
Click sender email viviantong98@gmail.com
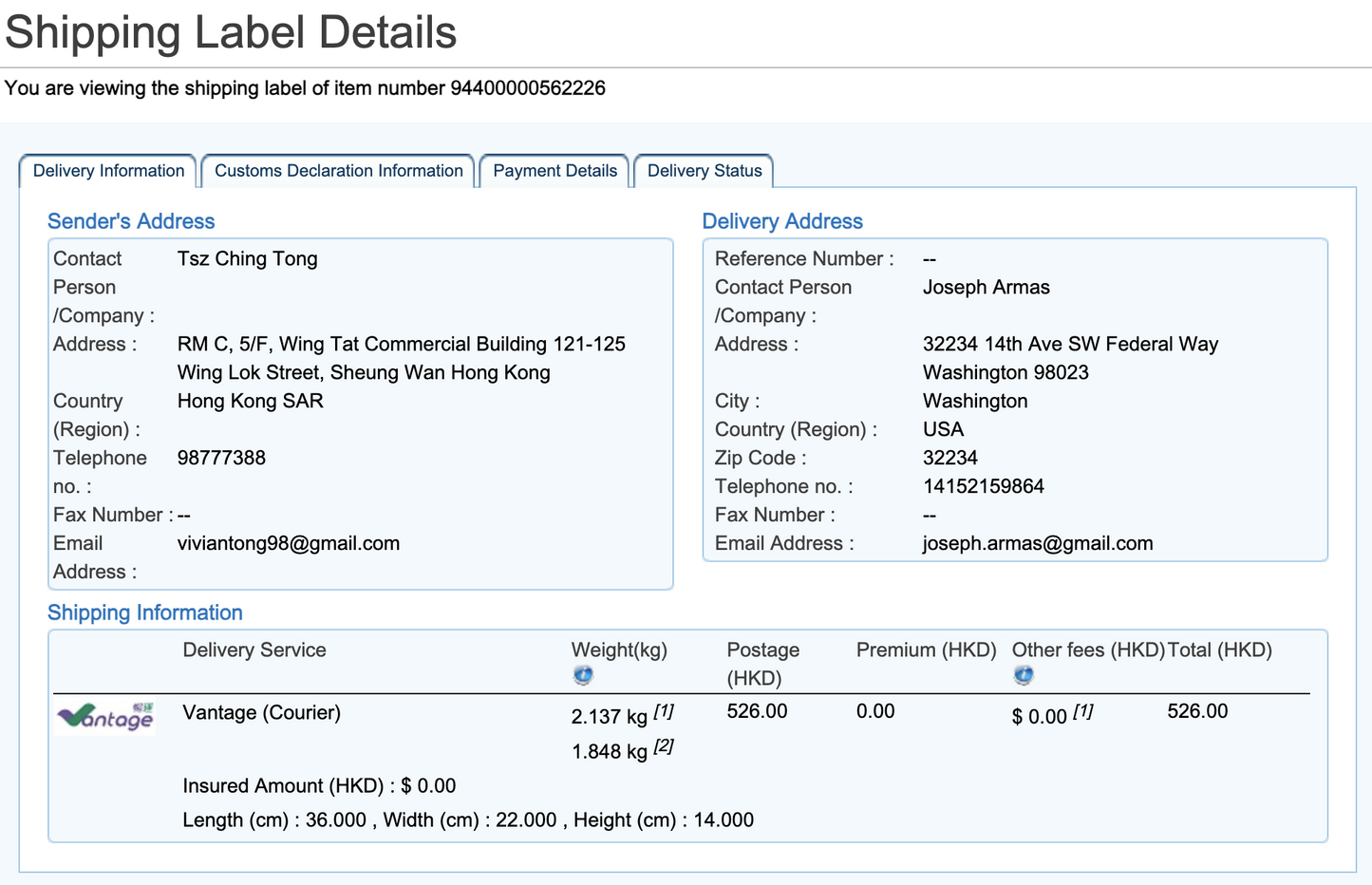coord(288,543)
